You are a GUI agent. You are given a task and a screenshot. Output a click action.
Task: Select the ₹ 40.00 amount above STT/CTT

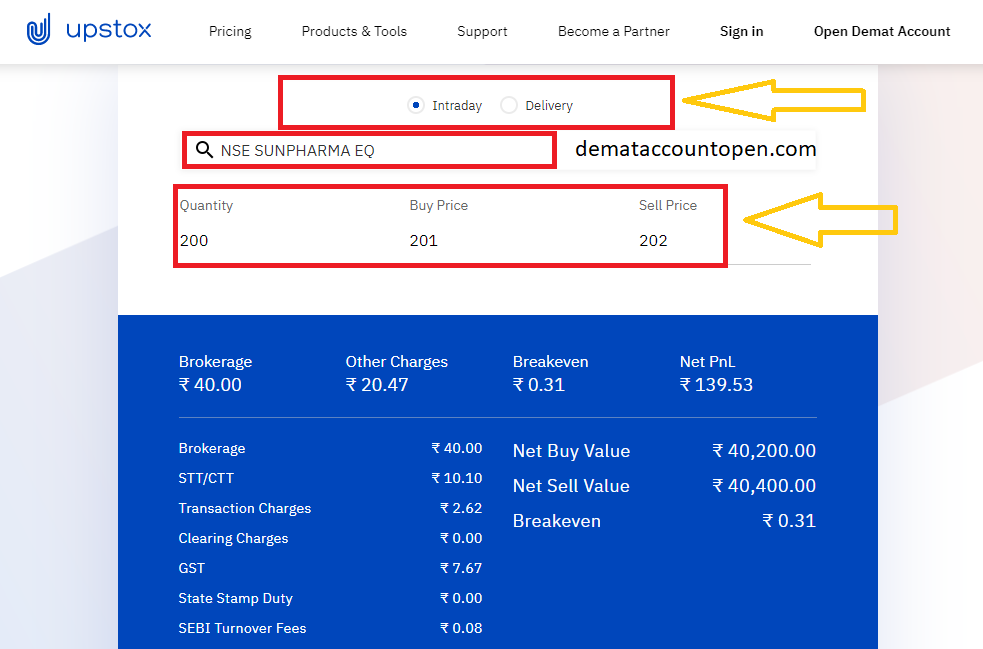pos(457,448)
